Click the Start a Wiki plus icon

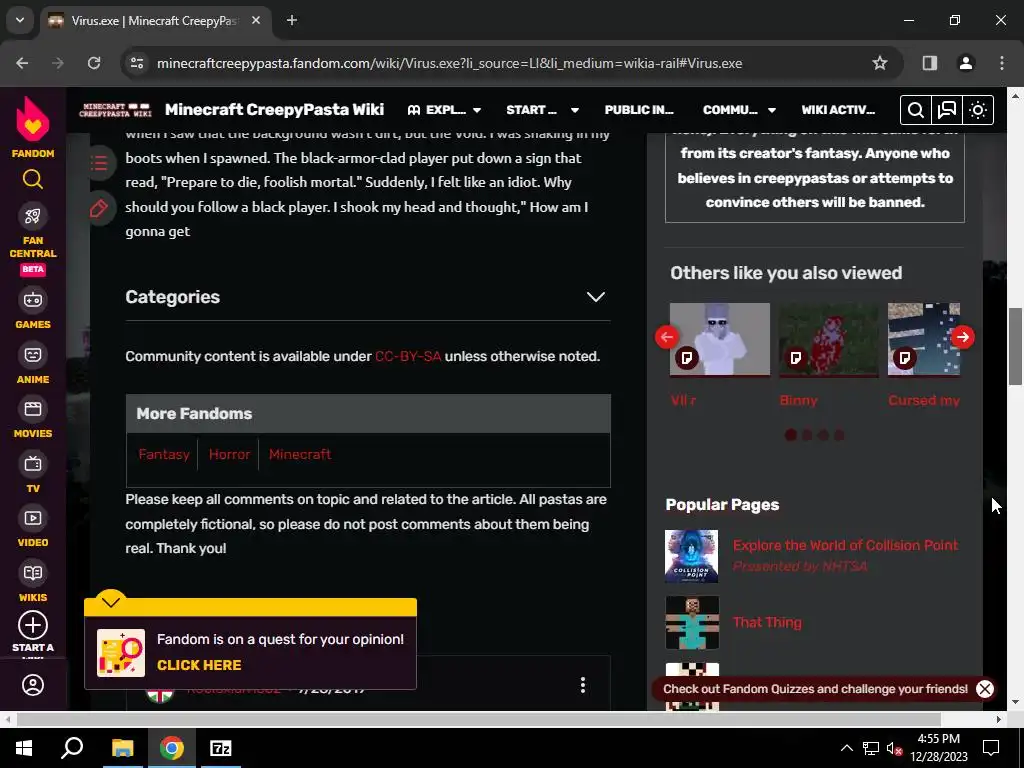click(33, 626)
